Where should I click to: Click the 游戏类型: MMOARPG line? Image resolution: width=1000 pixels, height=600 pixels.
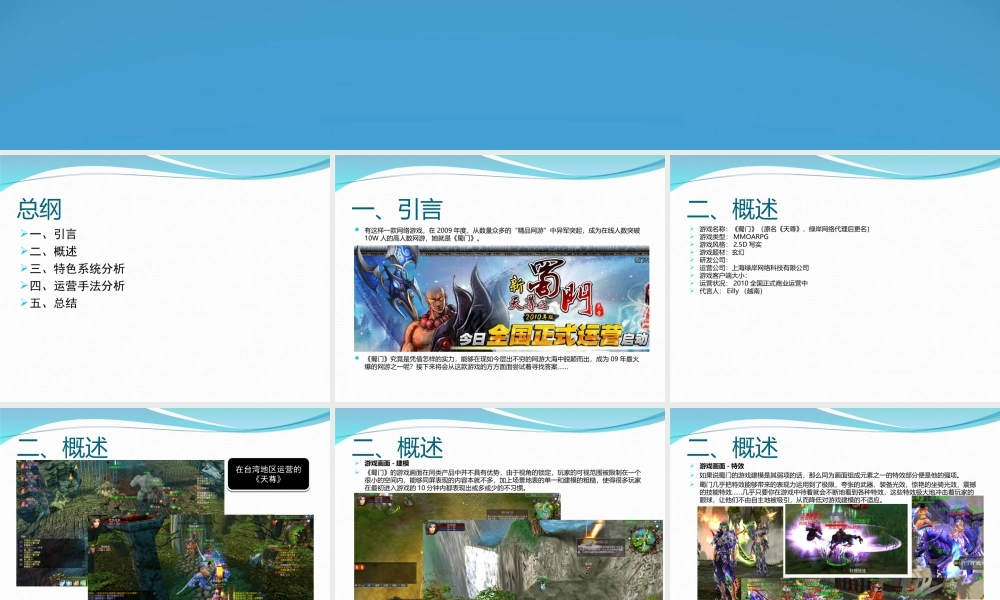tap(733, 237)
